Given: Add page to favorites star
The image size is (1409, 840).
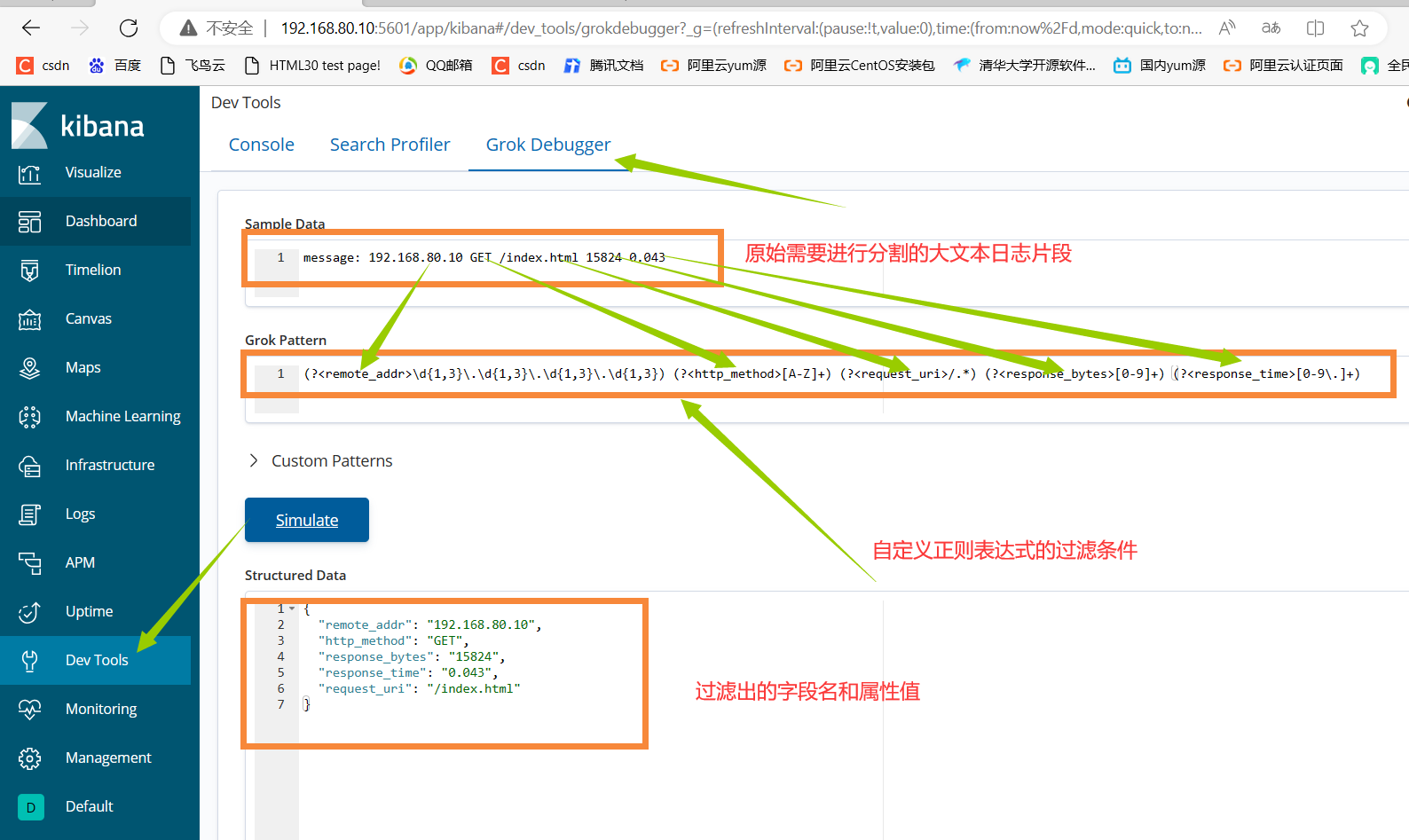Looking at the screenshot, I should [x=1359, y=28].
